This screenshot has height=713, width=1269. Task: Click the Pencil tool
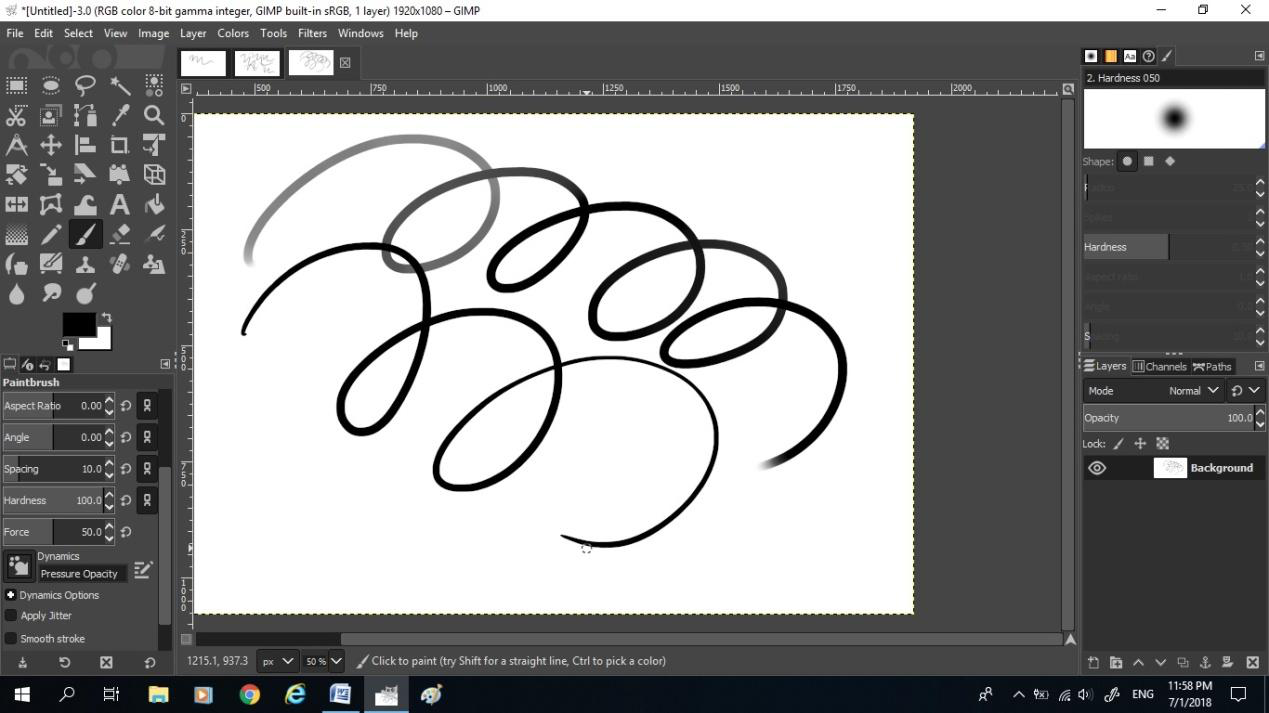coord(51,235)
